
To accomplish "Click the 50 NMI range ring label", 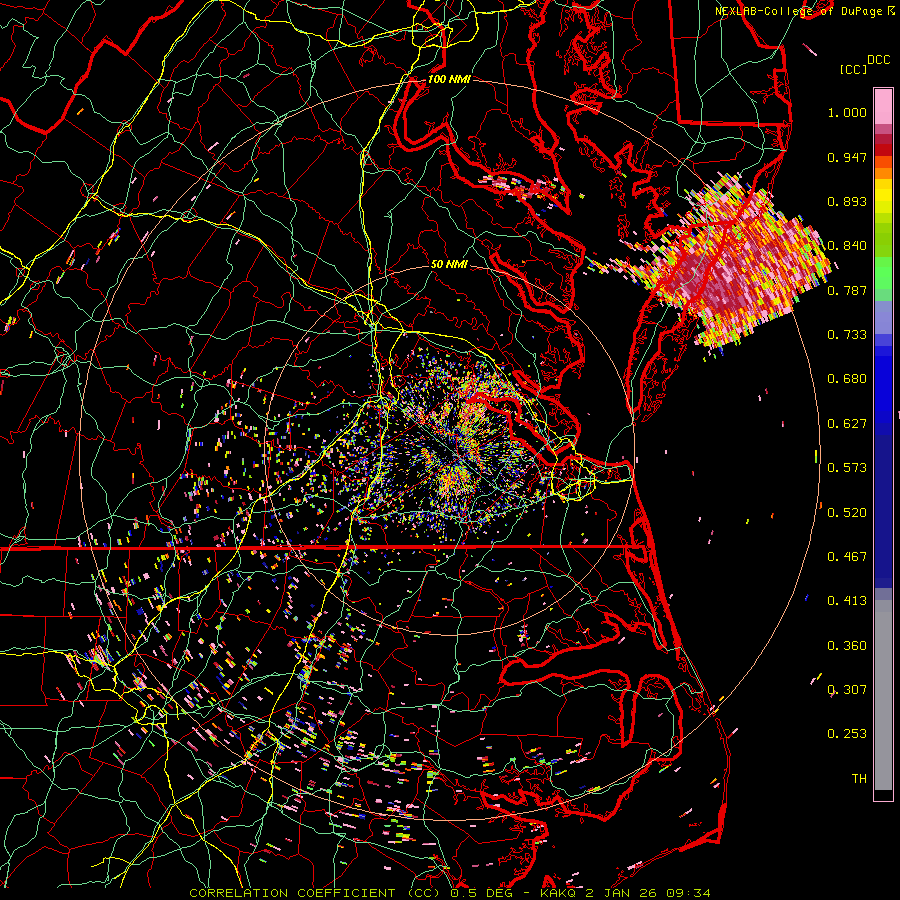I will point(449,264).
